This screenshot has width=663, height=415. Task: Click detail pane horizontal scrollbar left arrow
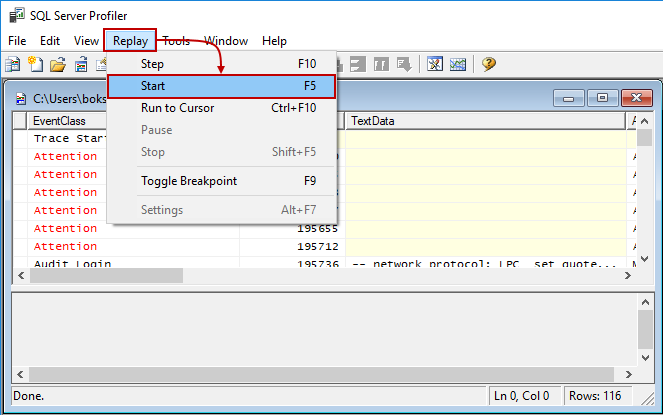[x=20, y=374]
